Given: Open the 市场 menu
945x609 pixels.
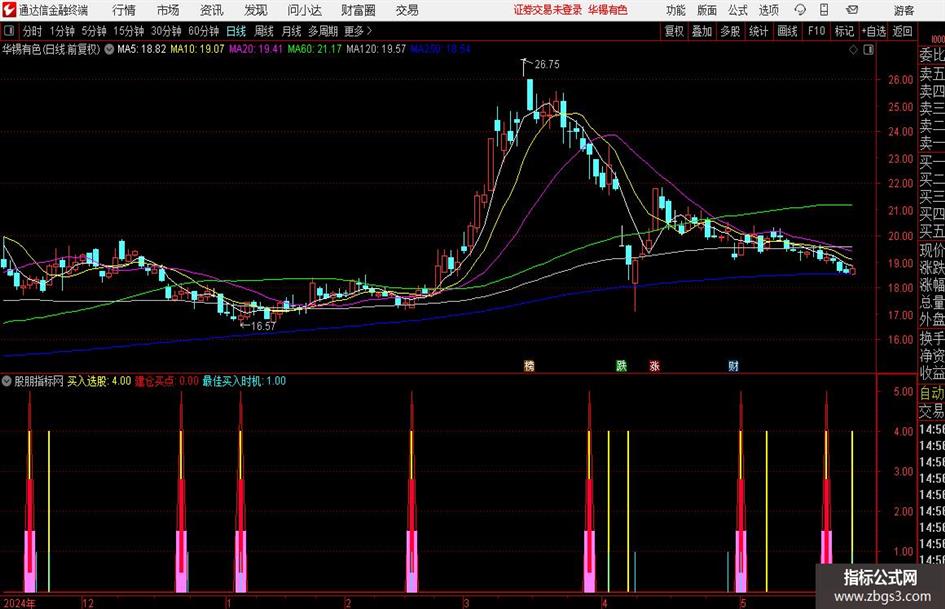Looking at the screenshot, I should 168,10.
